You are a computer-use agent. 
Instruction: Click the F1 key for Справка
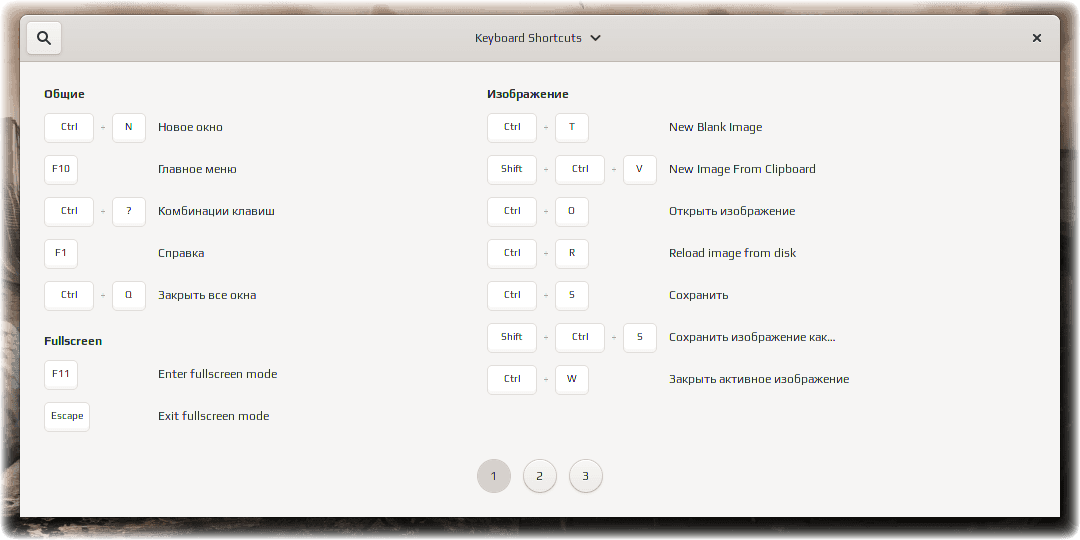(x=61, y=253)
